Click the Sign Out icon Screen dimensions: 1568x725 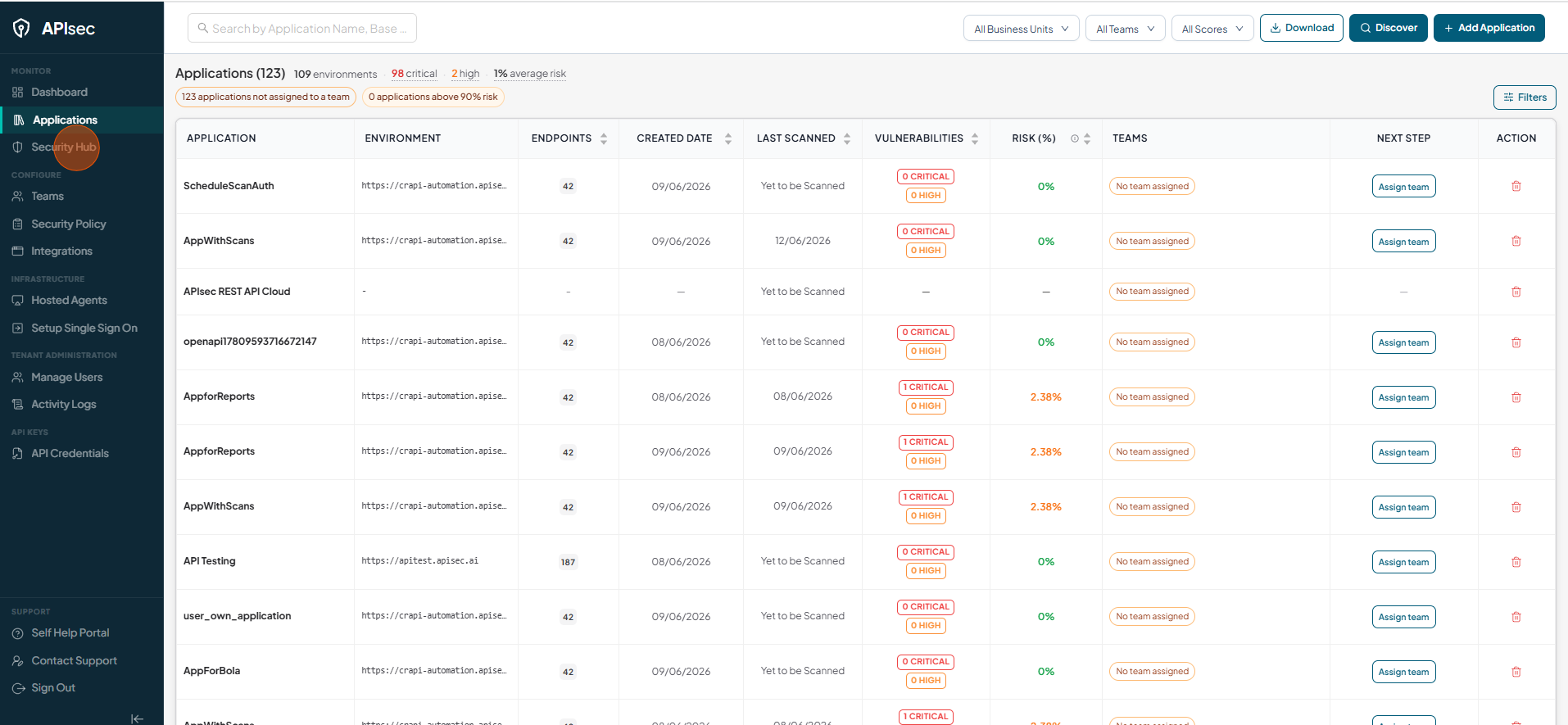[x=17, y=688]
